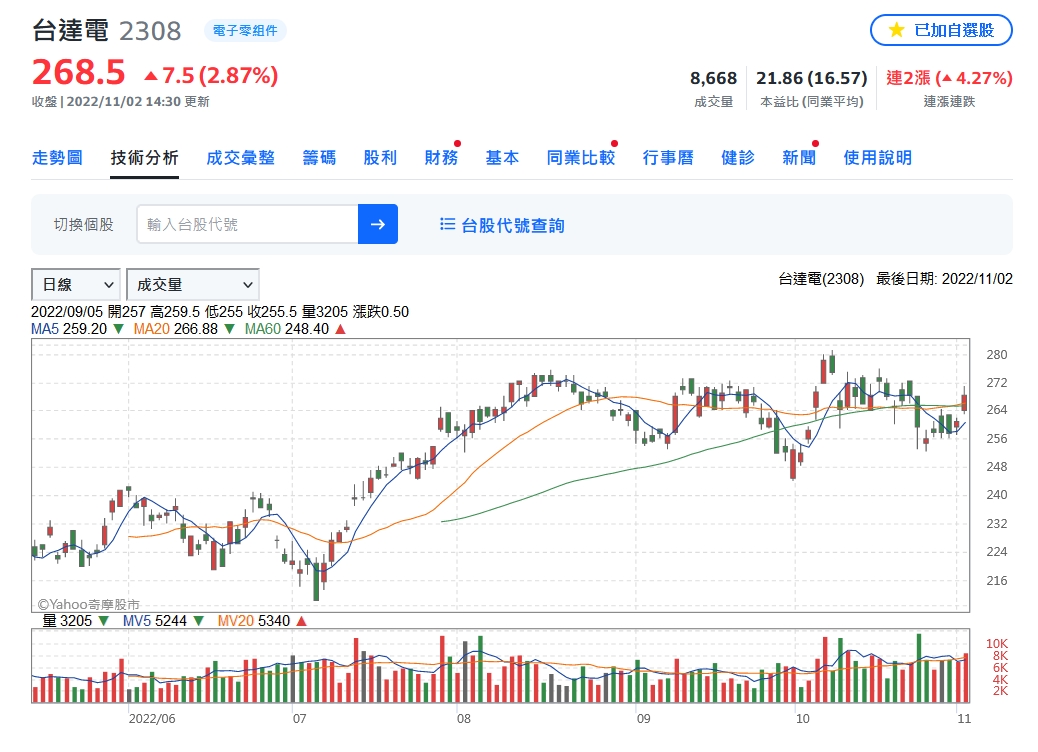Focus the 輸入台股代號 stock code input
The height and width of the screenshot is (752, 1038).
248,224
